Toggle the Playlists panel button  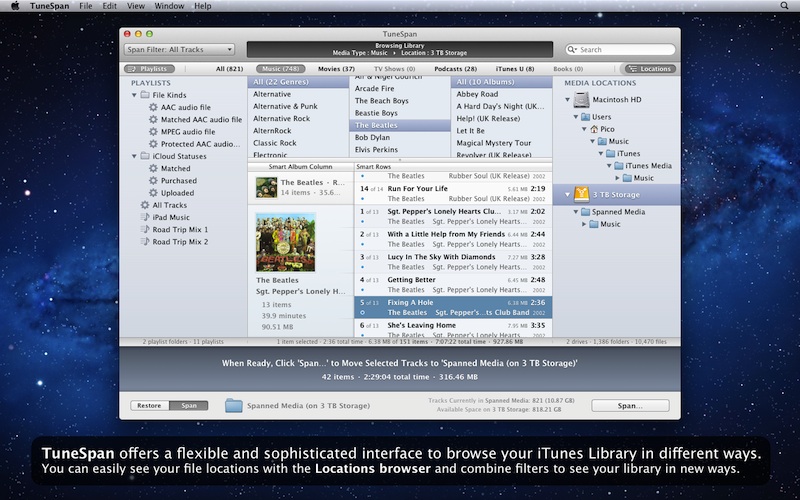tap(149, 69)
